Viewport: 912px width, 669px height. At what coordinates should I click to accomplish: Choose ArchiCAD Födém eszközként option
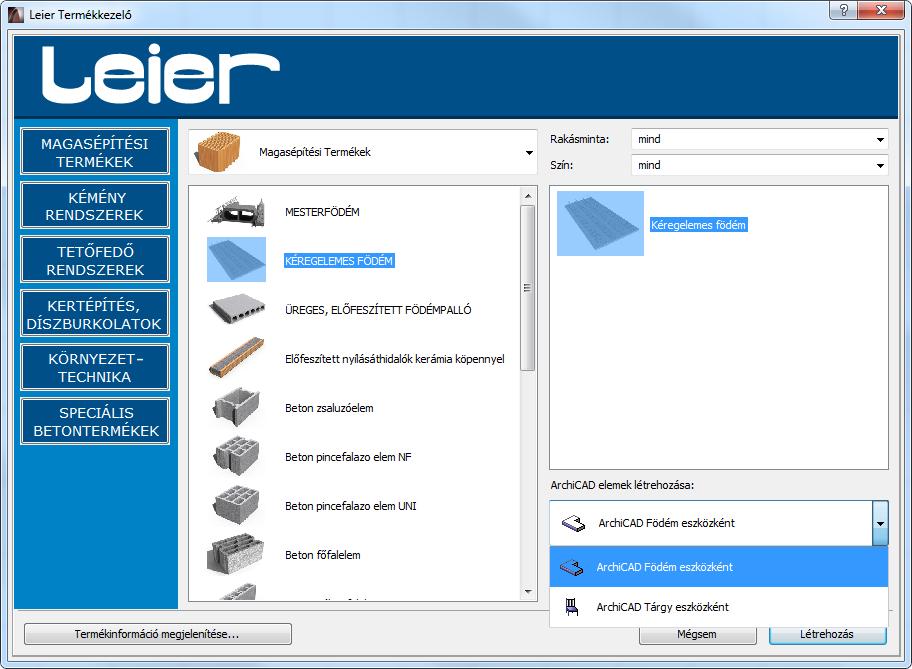point(718,567)
